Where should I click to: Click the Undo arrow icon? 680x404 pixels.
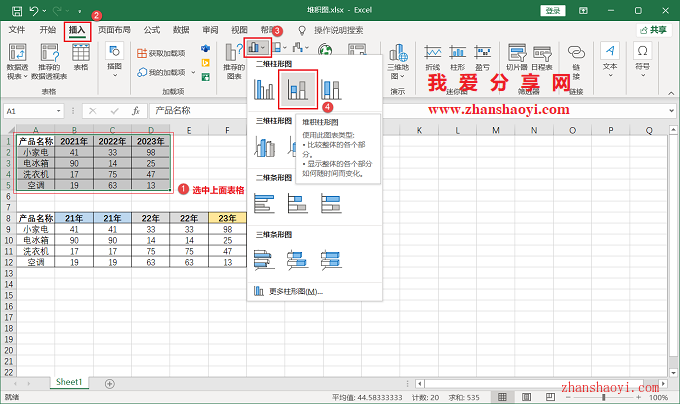(x=34, y=10)
